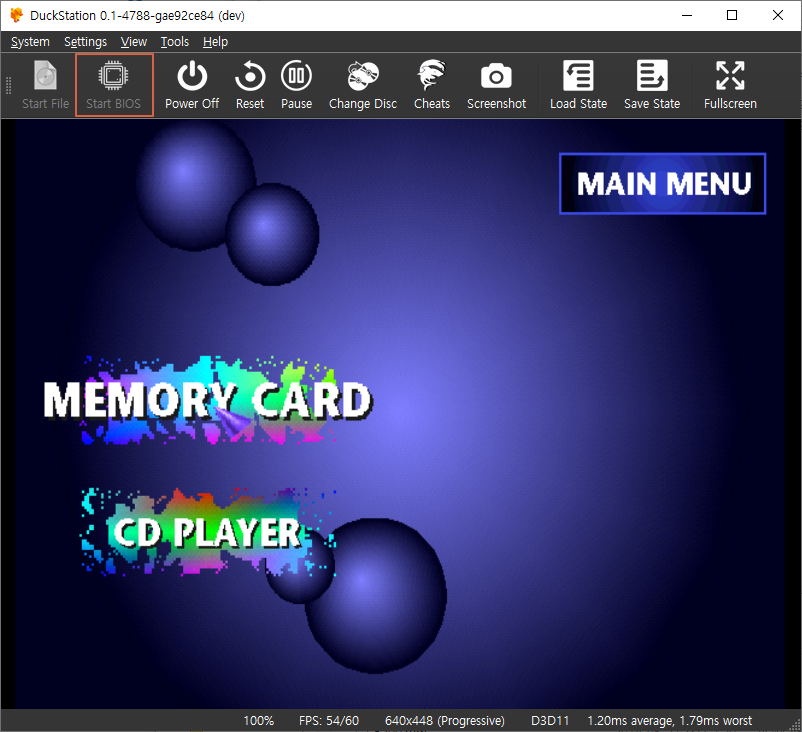Reset the running emulation

(250, 85)
